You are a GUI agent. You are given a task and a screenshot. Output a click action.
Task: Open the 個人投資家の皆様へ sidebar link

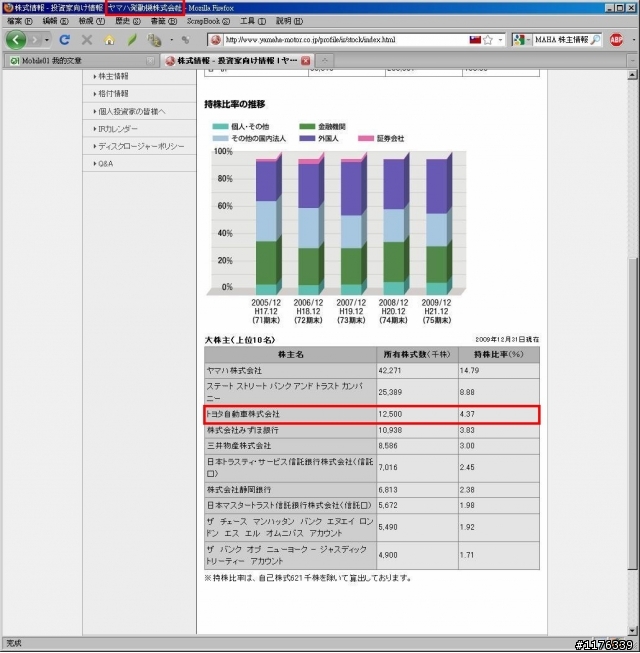(x=132, y=112)
